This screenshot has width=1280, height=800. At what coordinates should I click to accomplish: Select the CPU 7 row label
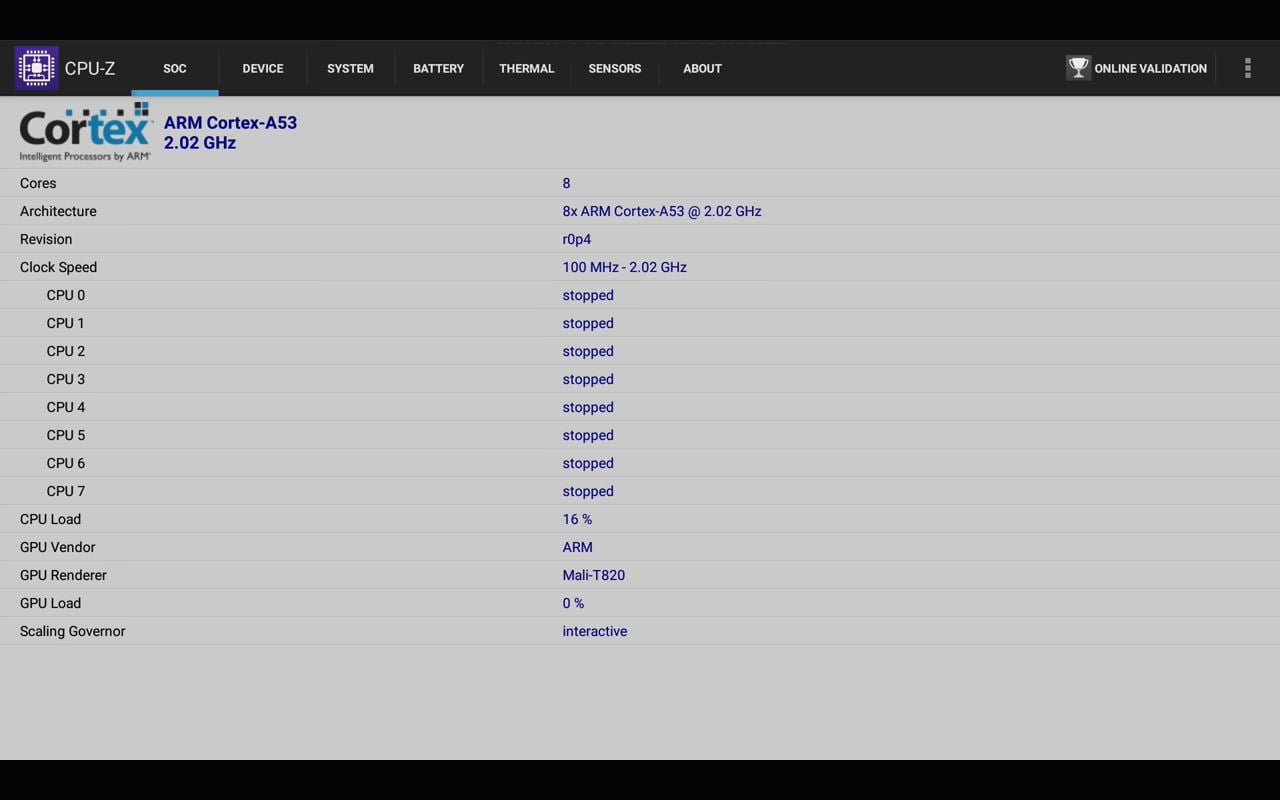tap(66, 491)
